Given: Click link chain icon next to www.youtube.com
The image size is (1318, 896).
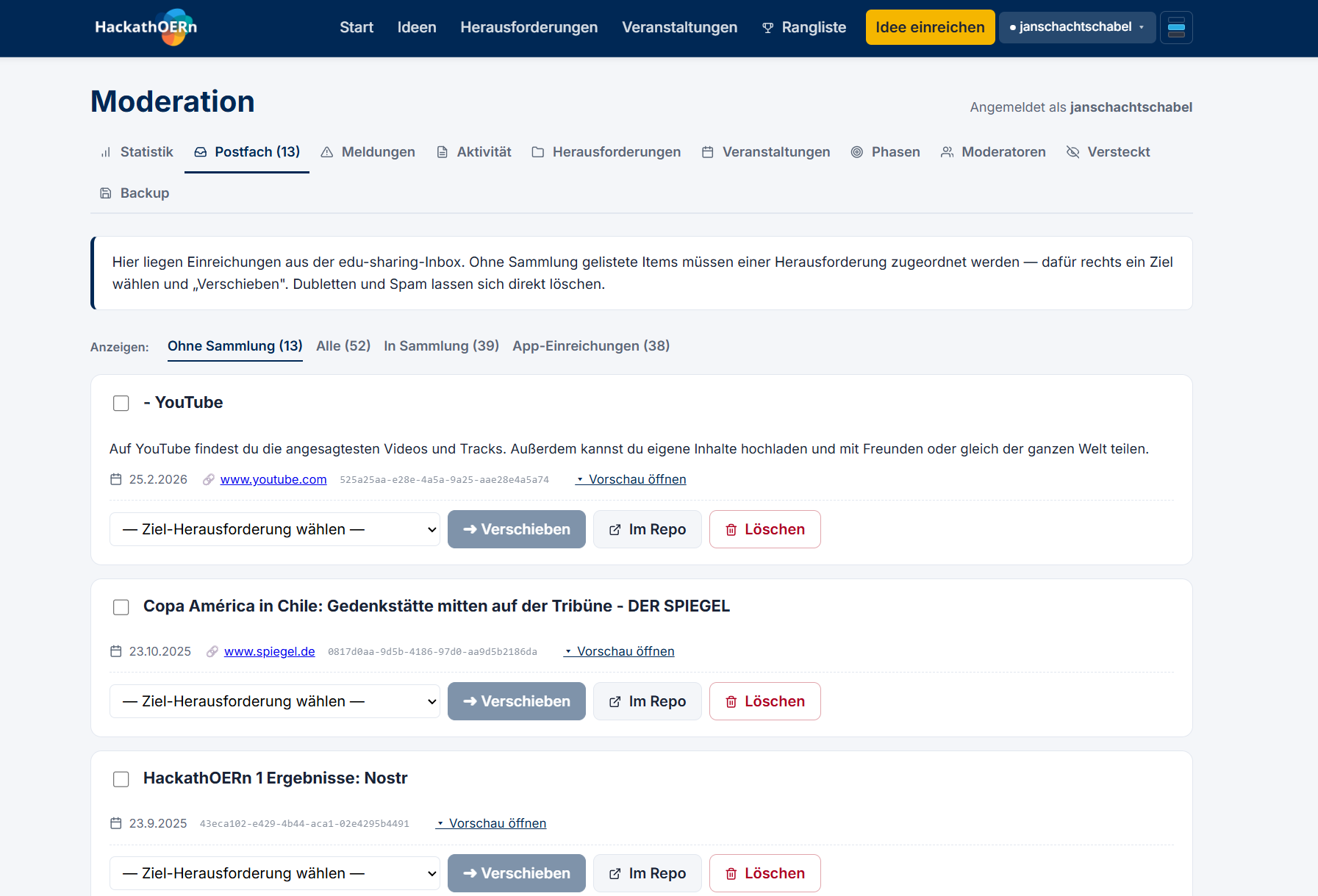Looking at the screenshot, I should (x=209, y=479).
